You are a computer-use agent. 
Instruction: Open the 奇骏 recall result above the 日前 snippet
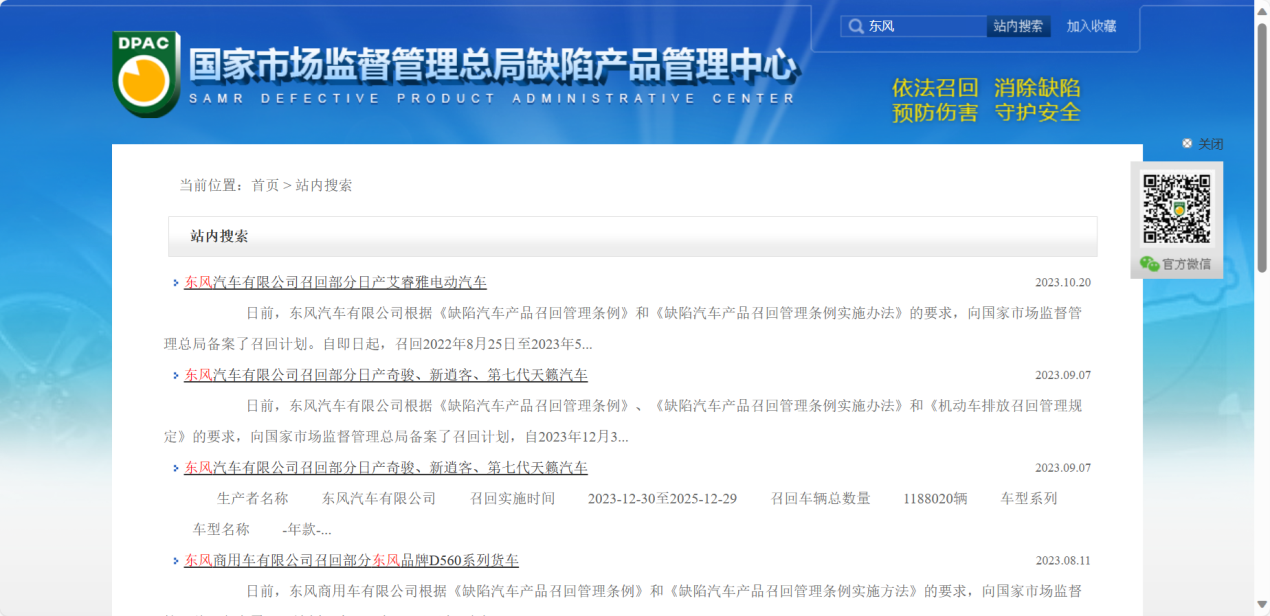pyautogui.click(x=386, y=375)
